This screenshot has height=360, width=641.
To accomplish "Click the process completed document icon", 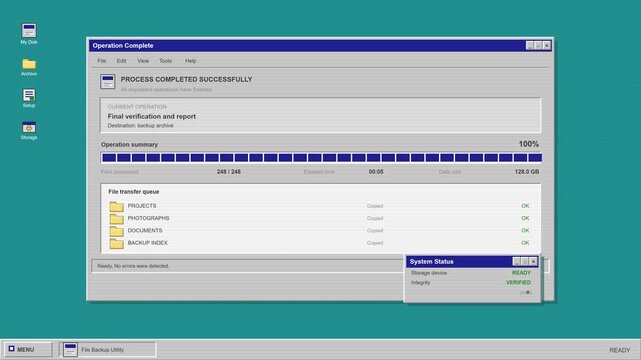I will 108,81.
